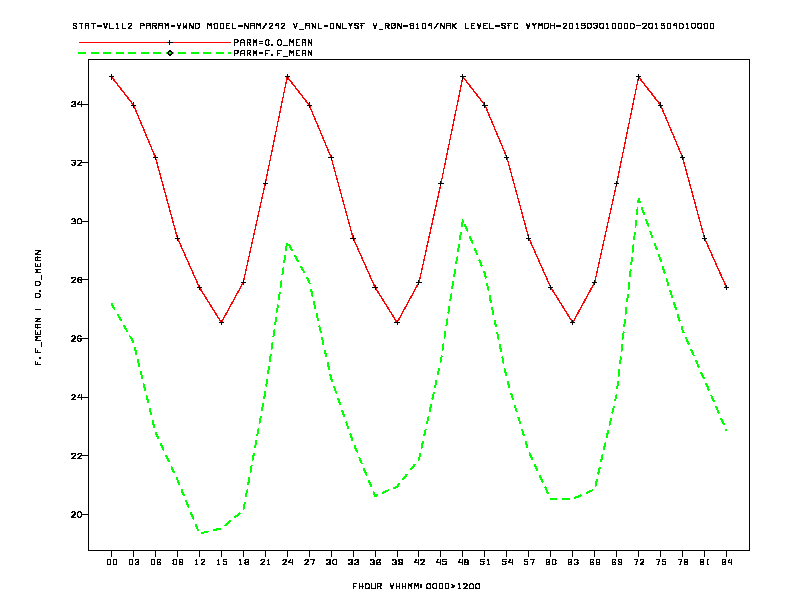Screen dimensions: 792x612
Task: Select the PARM=F.F_MEAN legend label
Action: (x=273, y=53)
